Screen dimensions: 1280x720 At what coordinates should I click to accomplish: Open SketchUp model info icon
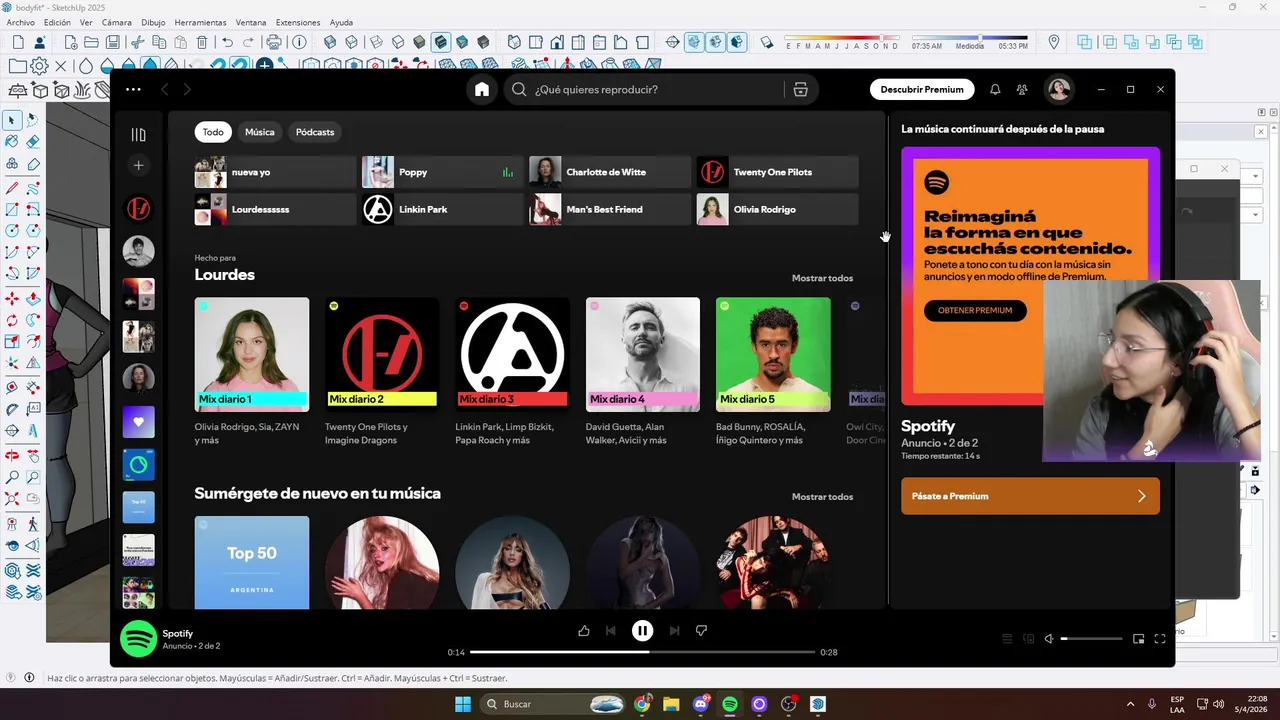click(299, 42)
